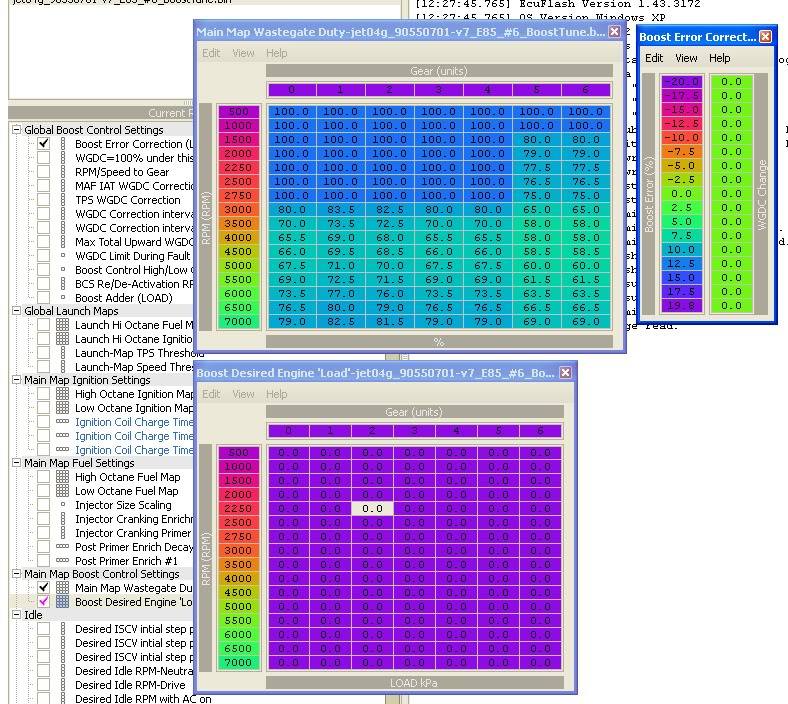Open View menu in Boost Error Correction window
Image resolution: width=788 pixels, height=704 pixels.
coord(686,58)
